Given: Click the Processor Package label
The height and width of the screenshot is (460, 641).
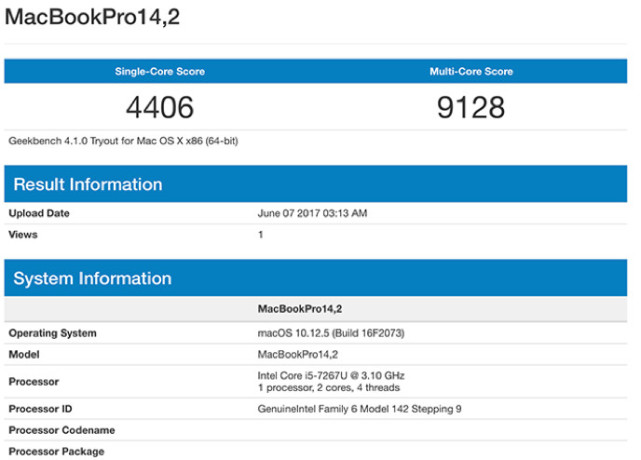Looking at the screenshot, I should point(56,452).
